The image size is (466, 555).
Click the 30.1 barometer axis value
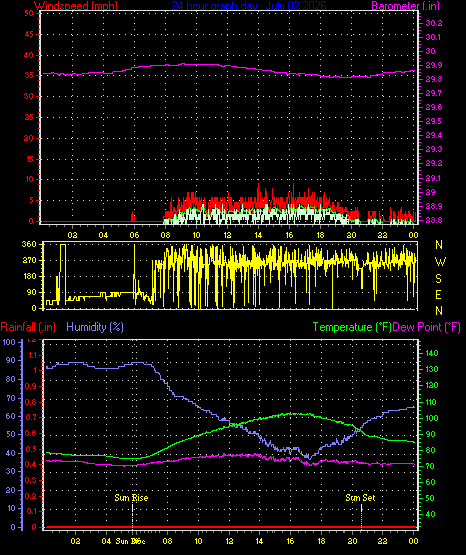(x=433, y=37)
